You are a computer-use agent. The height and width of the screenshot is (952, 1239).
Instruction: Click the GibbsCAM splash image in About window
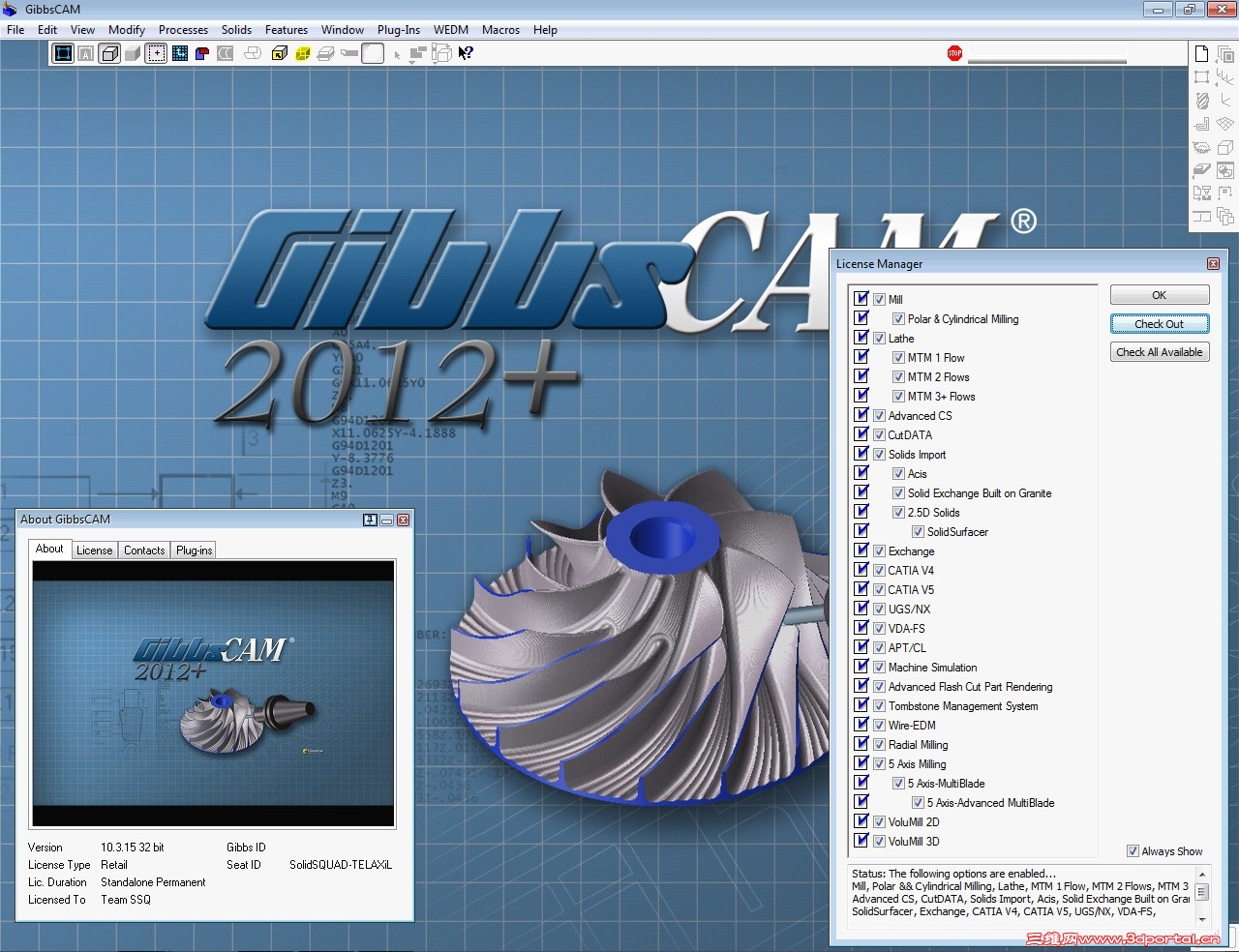(214, 694)
